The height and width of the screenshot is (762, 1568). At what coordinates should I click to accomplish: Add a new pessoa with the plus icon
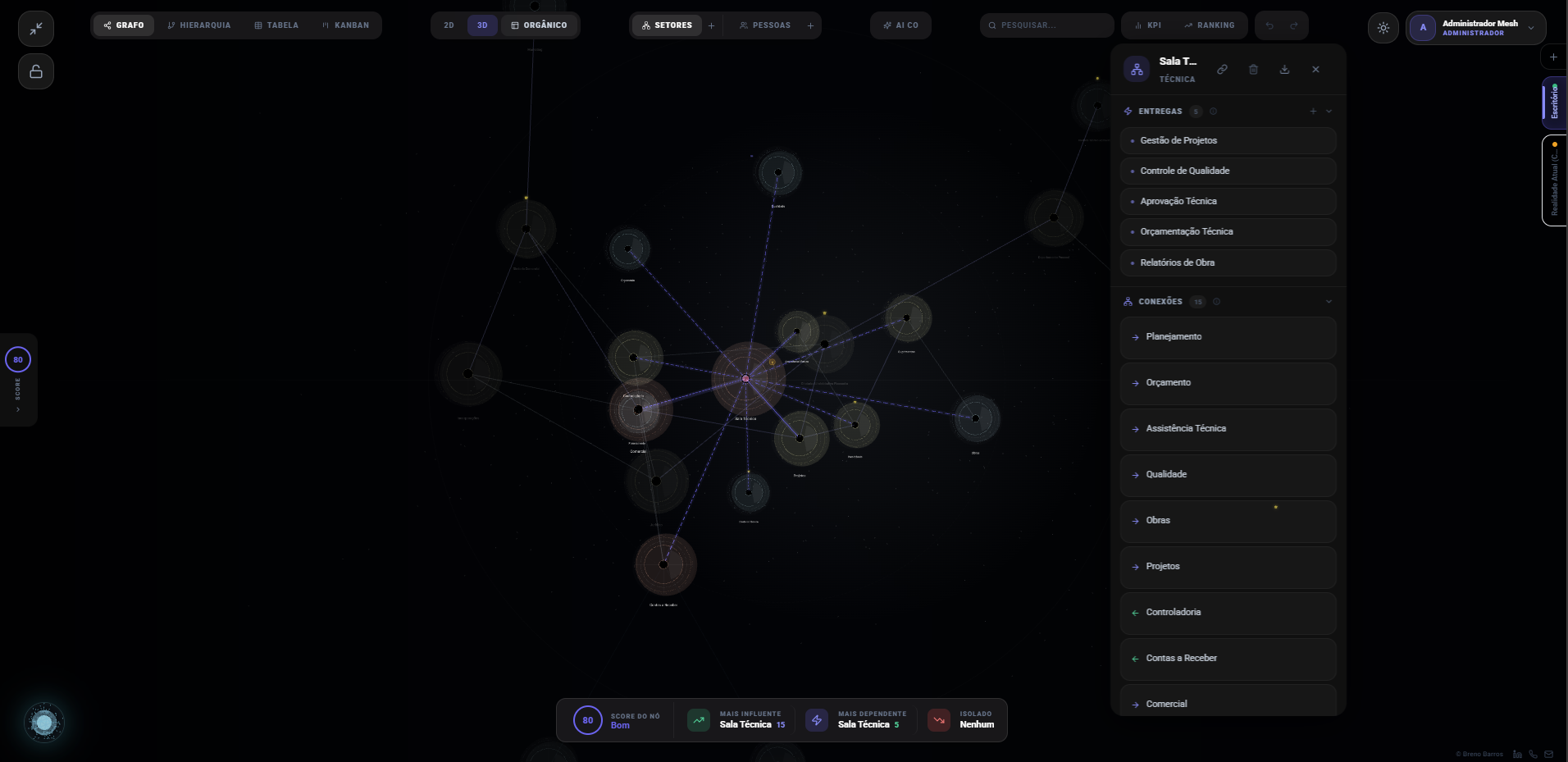(x=810, y=25)
